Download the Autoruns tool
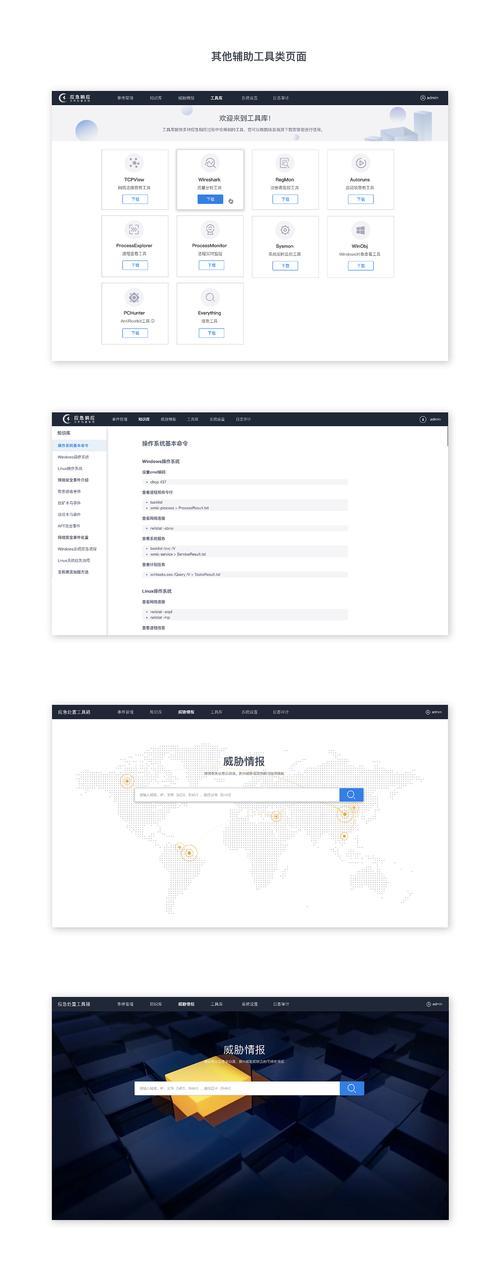 coord(360,199)
